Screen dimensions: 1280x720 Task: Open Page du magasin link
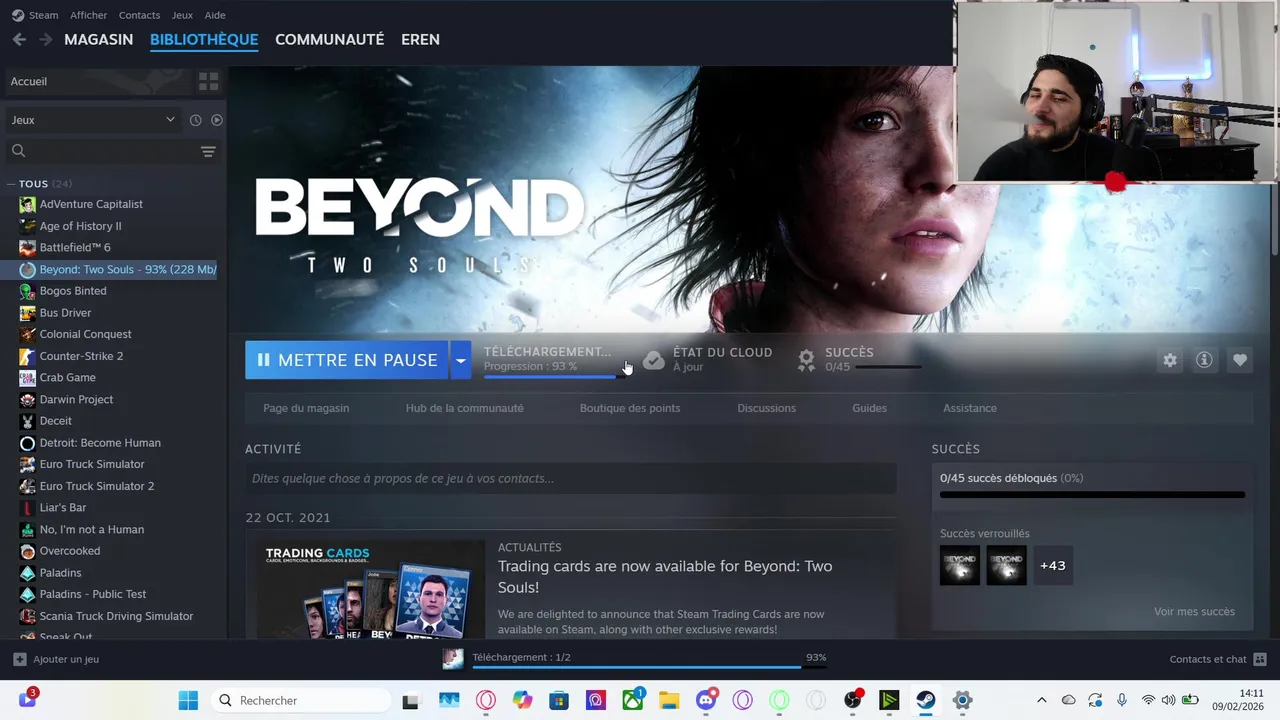pyautogui.click(x=306, y=408)
